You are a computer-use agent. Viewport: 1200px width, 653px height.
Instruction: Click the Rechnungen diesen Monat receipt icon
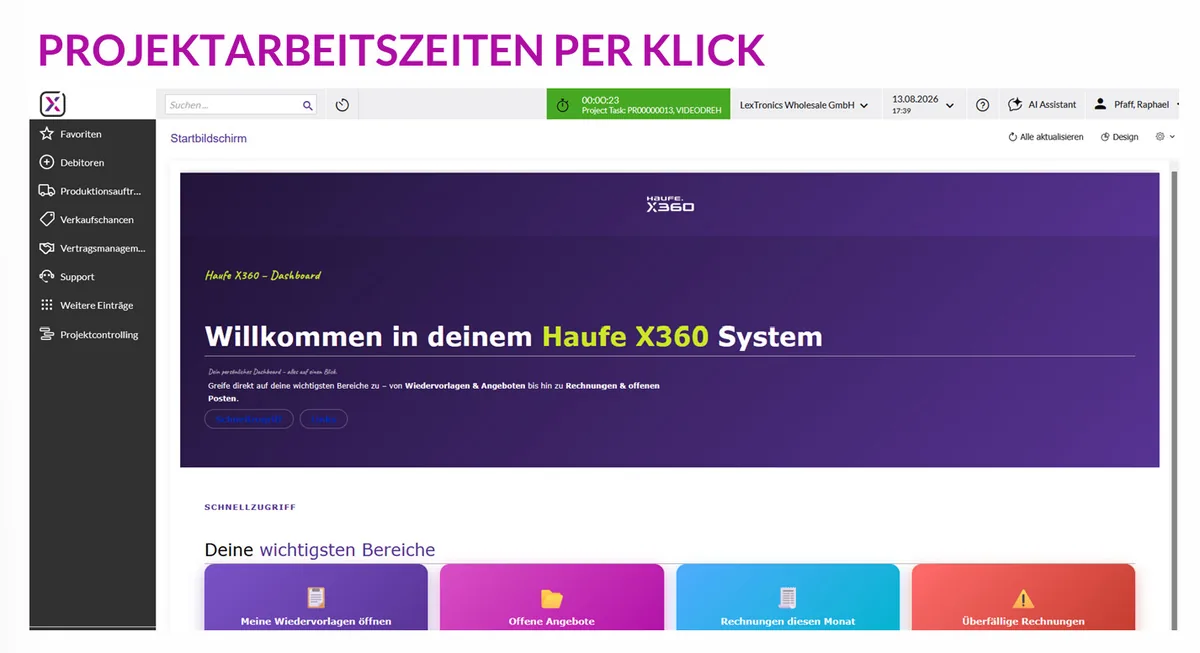(x=788, y=598)
